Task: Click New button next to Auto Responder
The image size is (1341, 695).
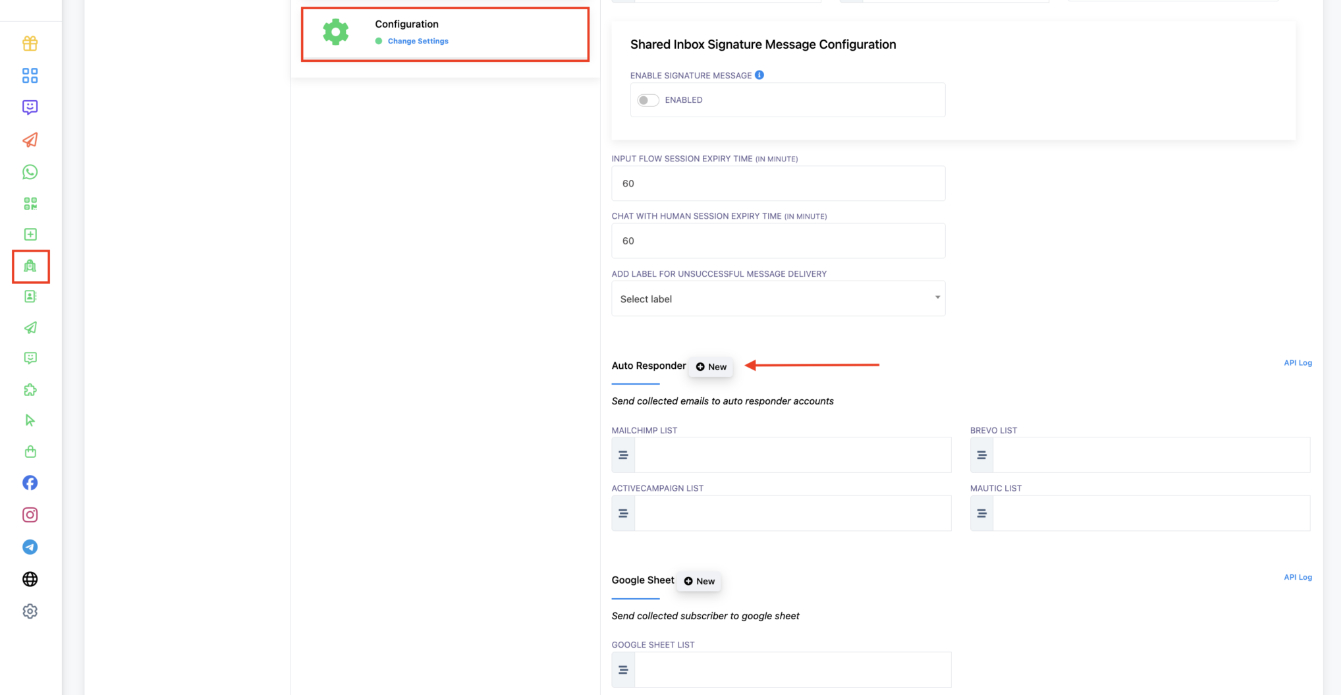Action: coord(711,367)
